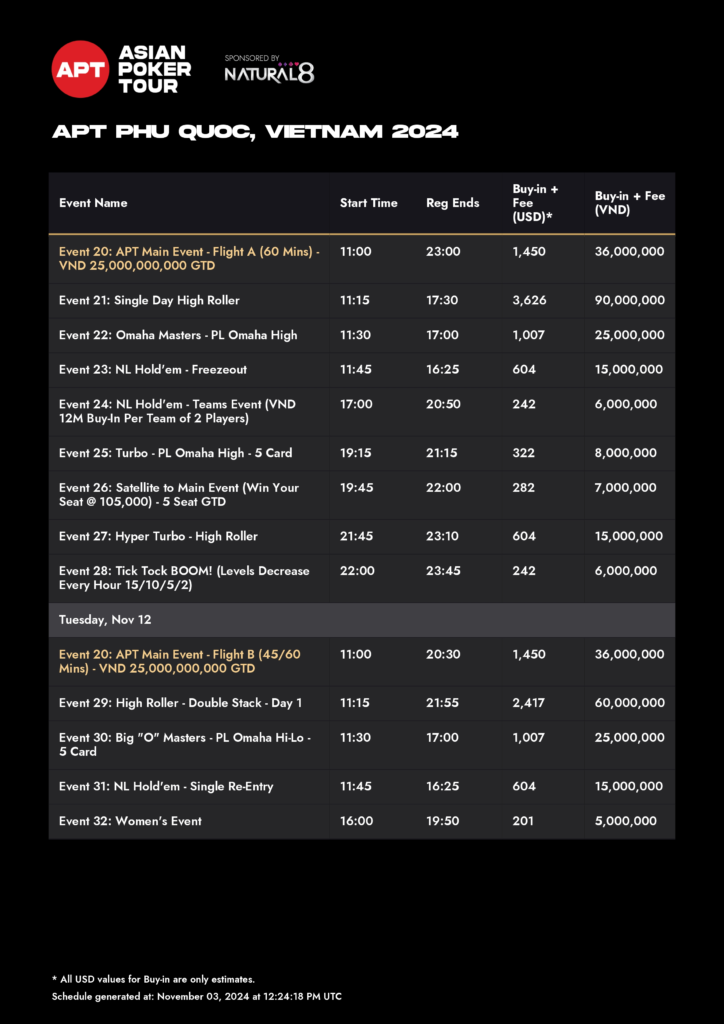This screenshot has width=724, height=1024.
Task: Click the Buy-in + Fee (USD) header
Action: coord(535,203)
